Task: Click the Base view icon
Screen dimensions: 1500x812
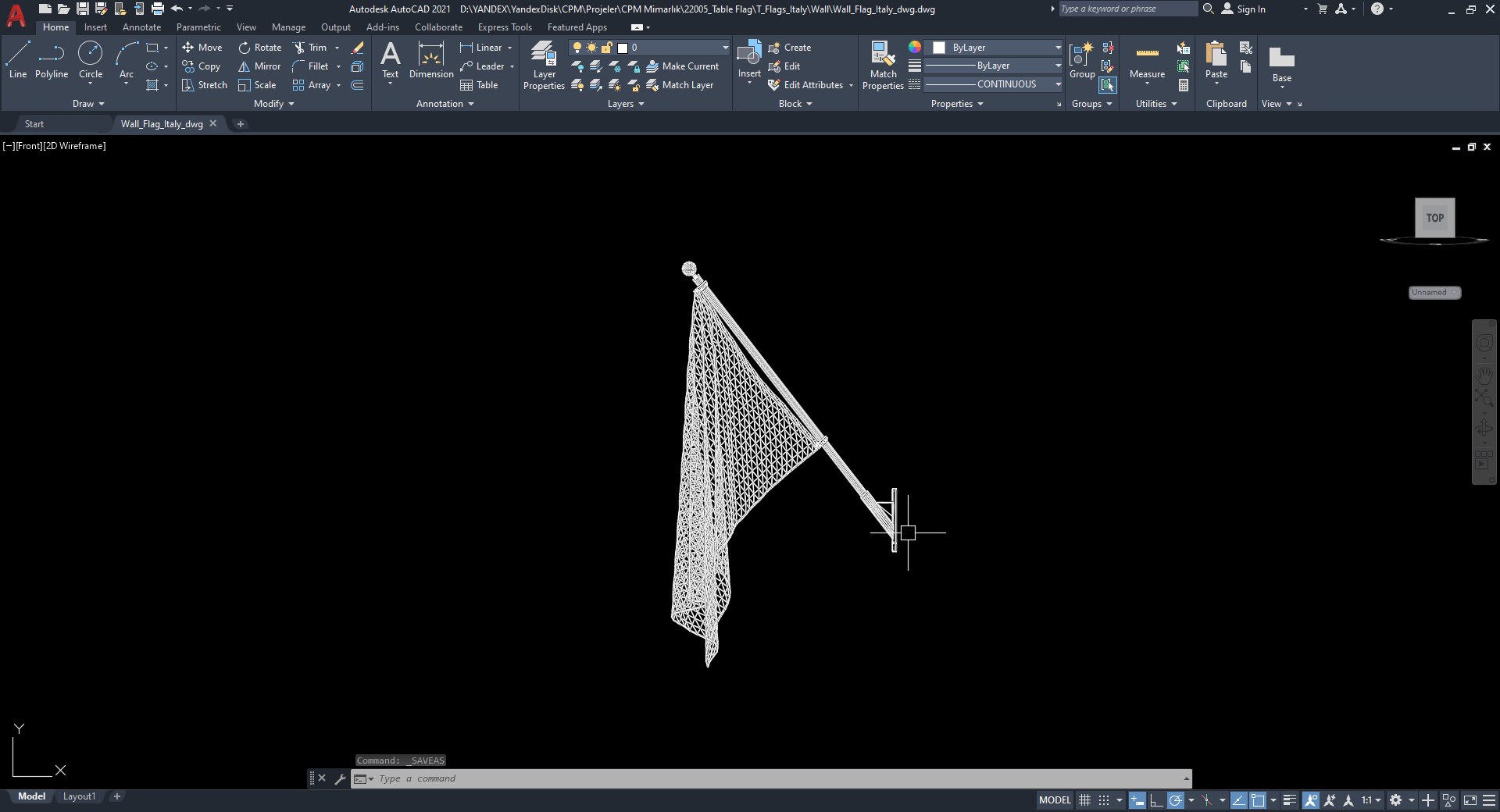Action: pos(1282,64)
